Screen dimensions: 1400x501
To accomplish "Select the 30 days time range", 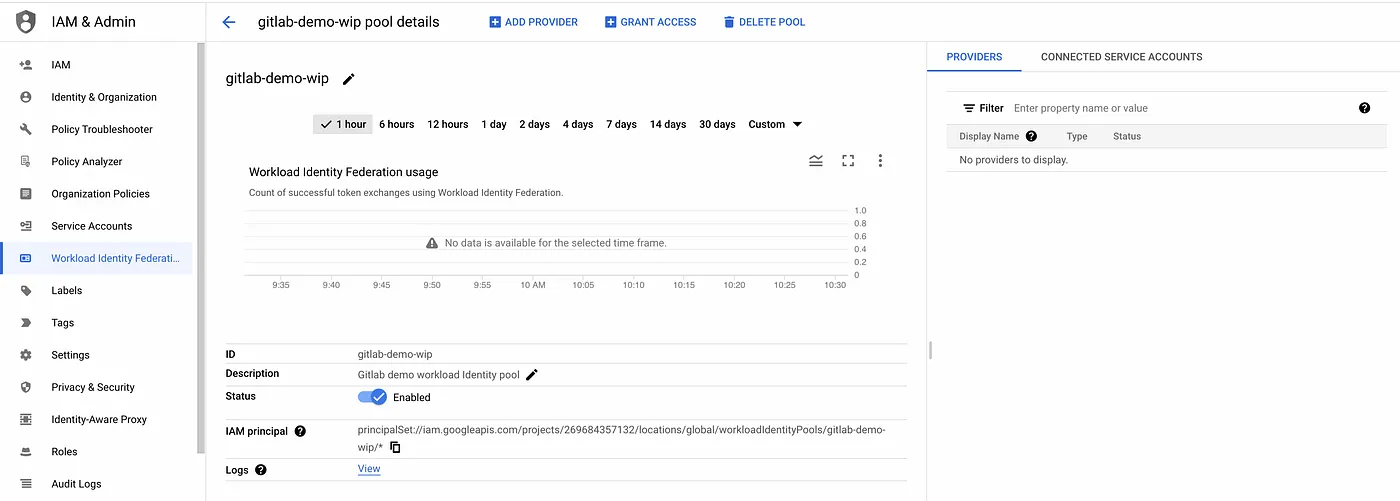I will (717, 124).
